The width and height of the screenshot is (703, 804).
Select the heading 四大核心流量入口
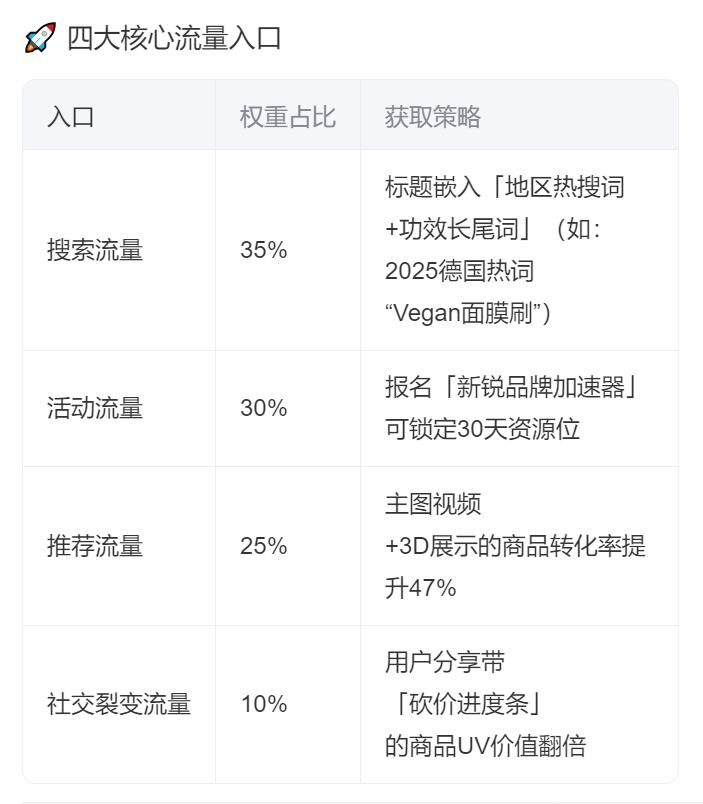(174, 38)
